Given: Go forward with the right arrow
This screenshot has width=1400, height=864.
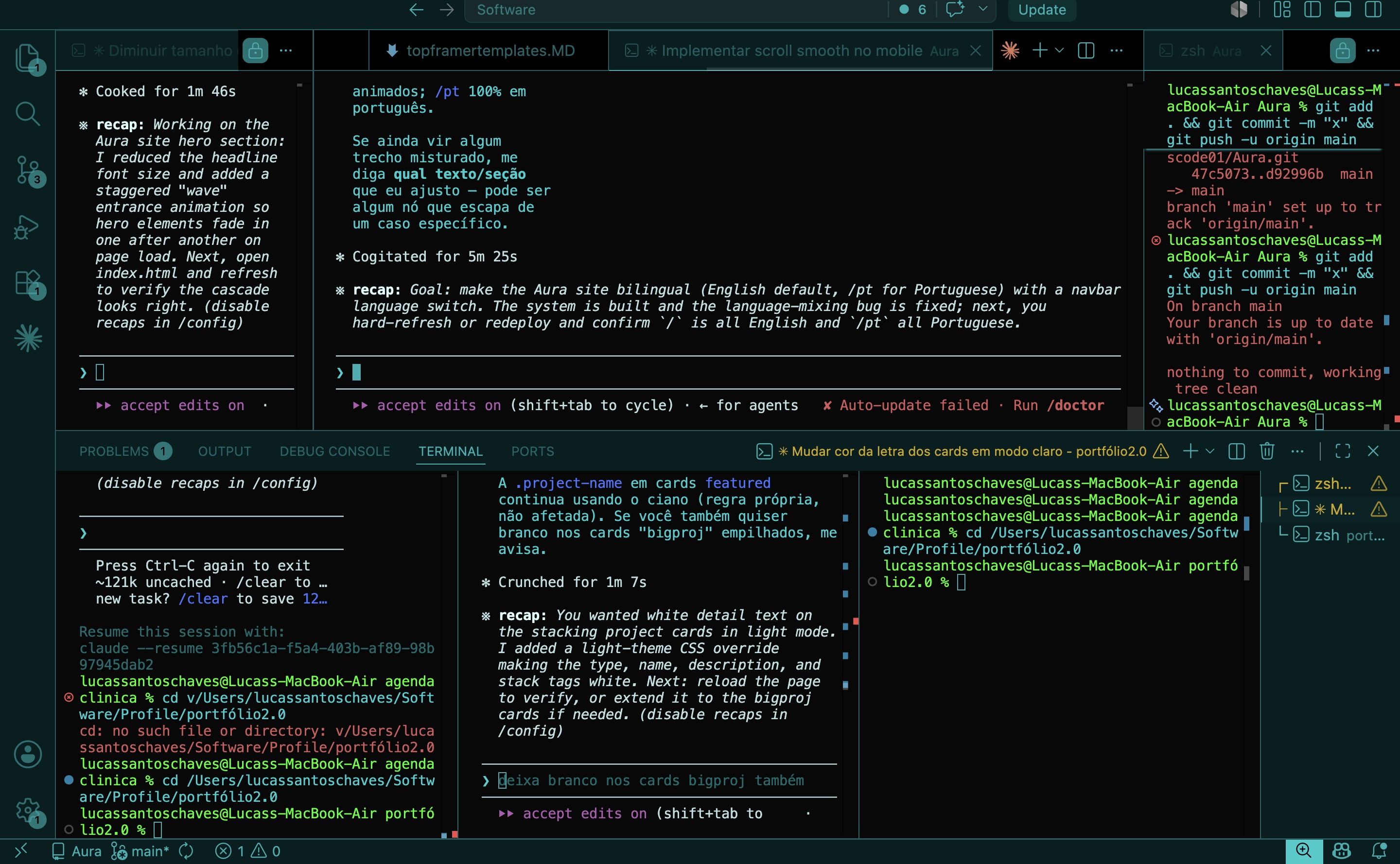Looking at the screenshot, I should [x=447, y=10].
